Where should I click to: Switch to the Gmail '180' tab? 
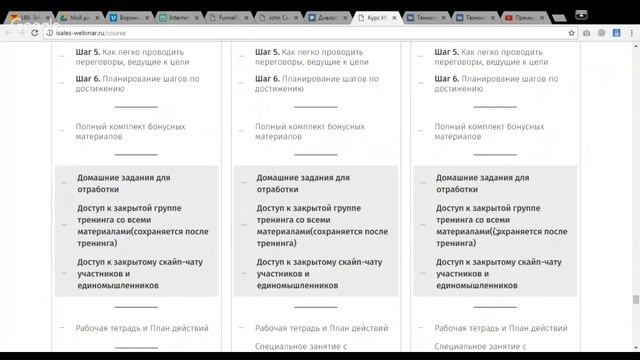coord(28,18)
